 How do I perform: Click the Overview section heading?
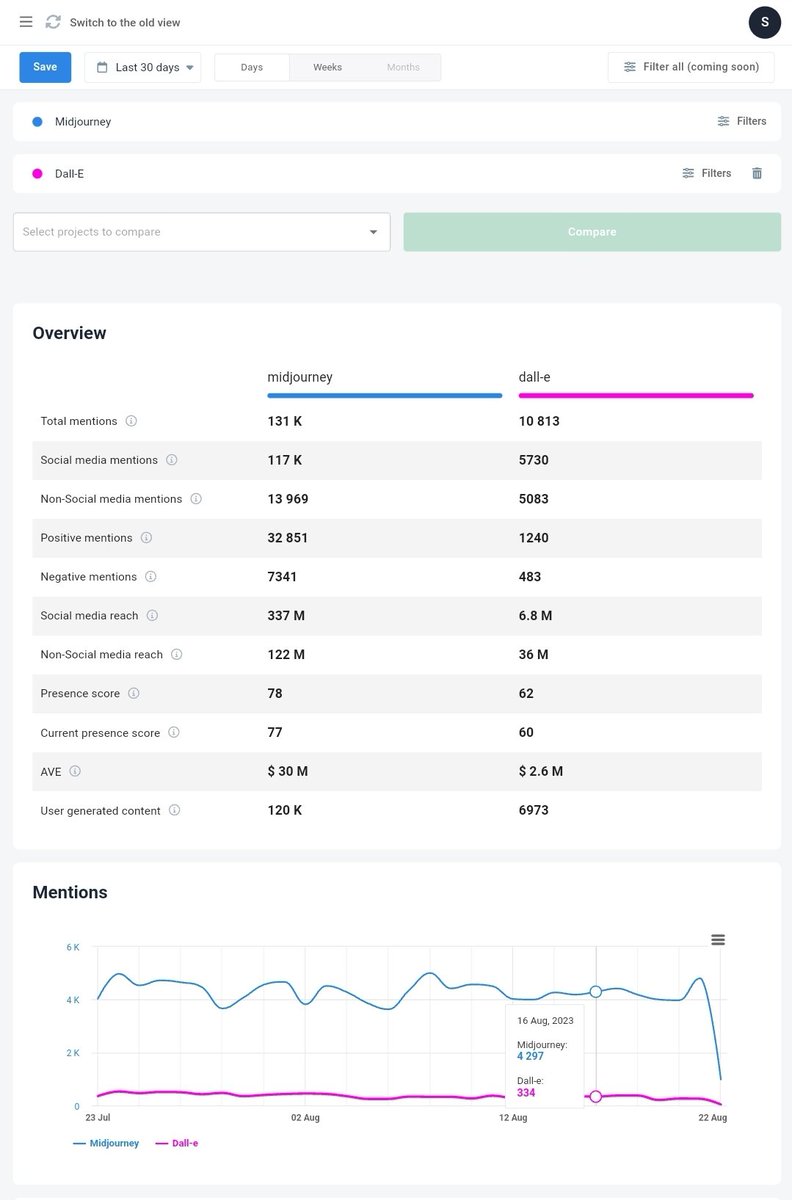(x=69, y=333)
